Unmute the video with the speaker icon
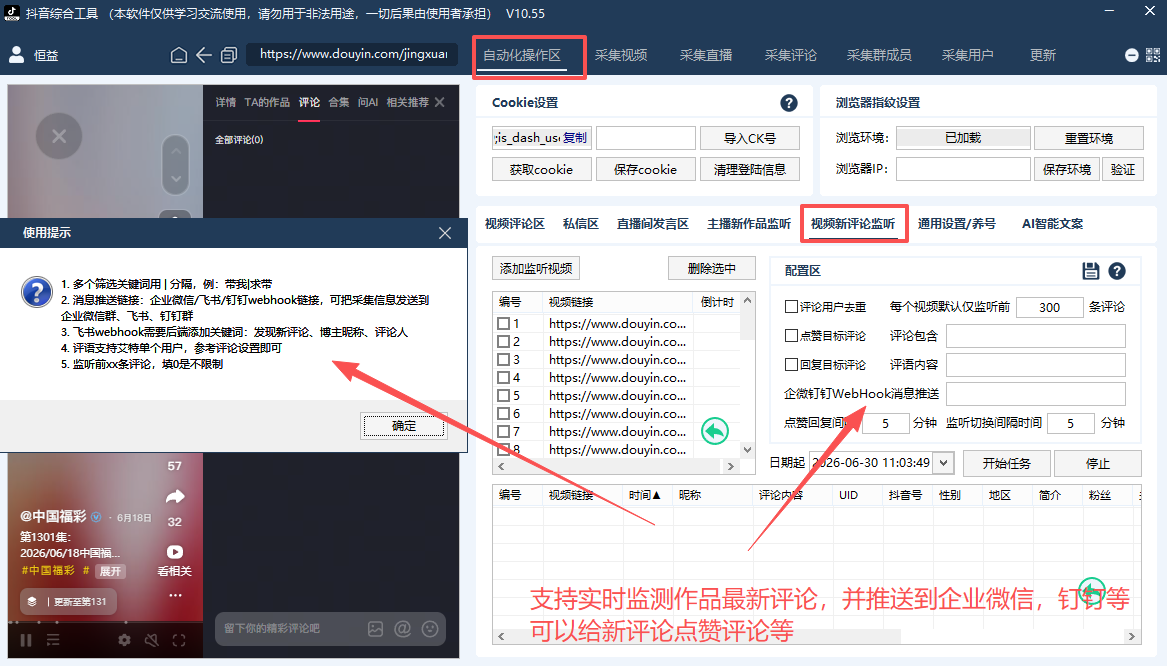Screen dimensions: 1167x666 (x=152, y=640)
